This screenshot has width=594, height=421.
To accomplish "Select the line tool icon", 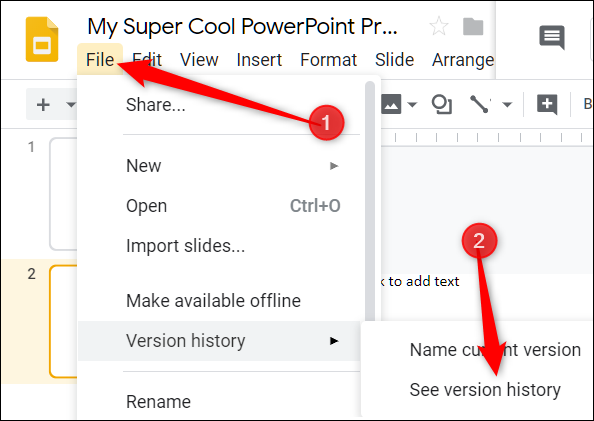I will (480, 104).
